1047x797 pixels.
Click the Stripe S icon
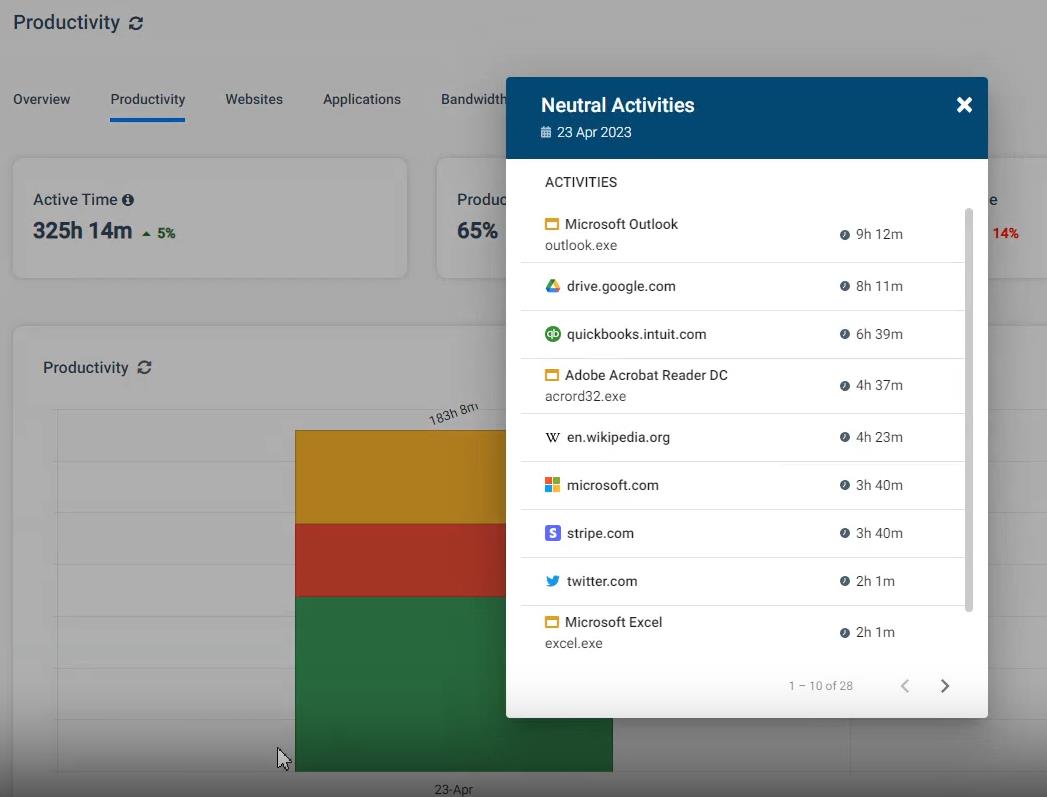(x=552, y=533)
